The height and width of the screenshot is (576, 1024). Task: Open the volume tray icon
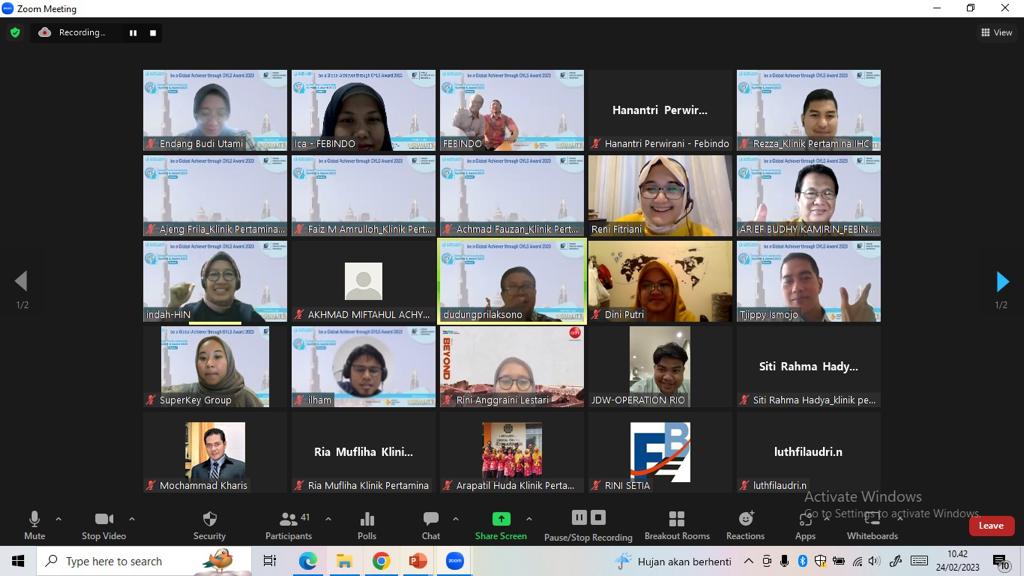pos(874,561)
